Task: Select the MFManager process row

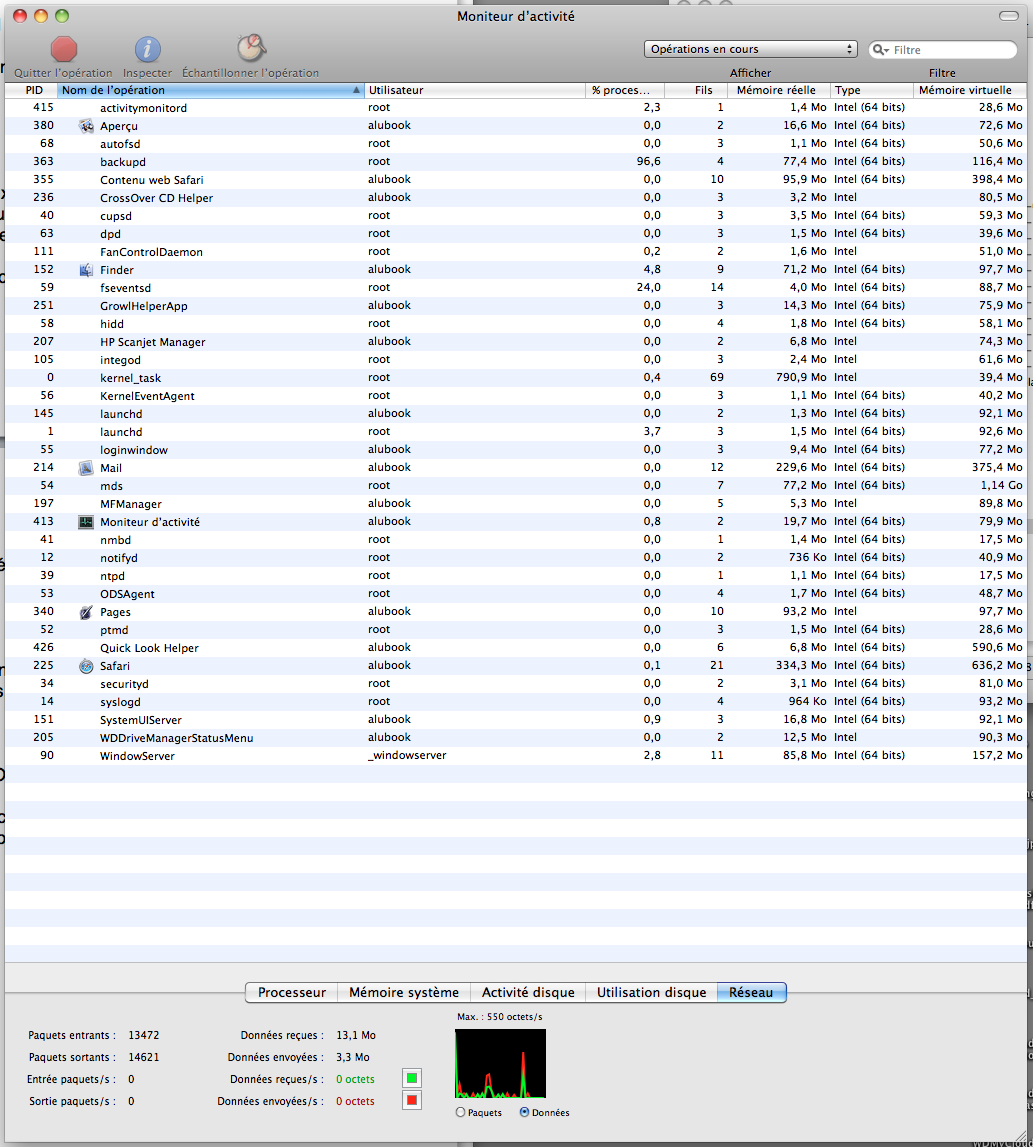Action: click(x=516, y=503)
